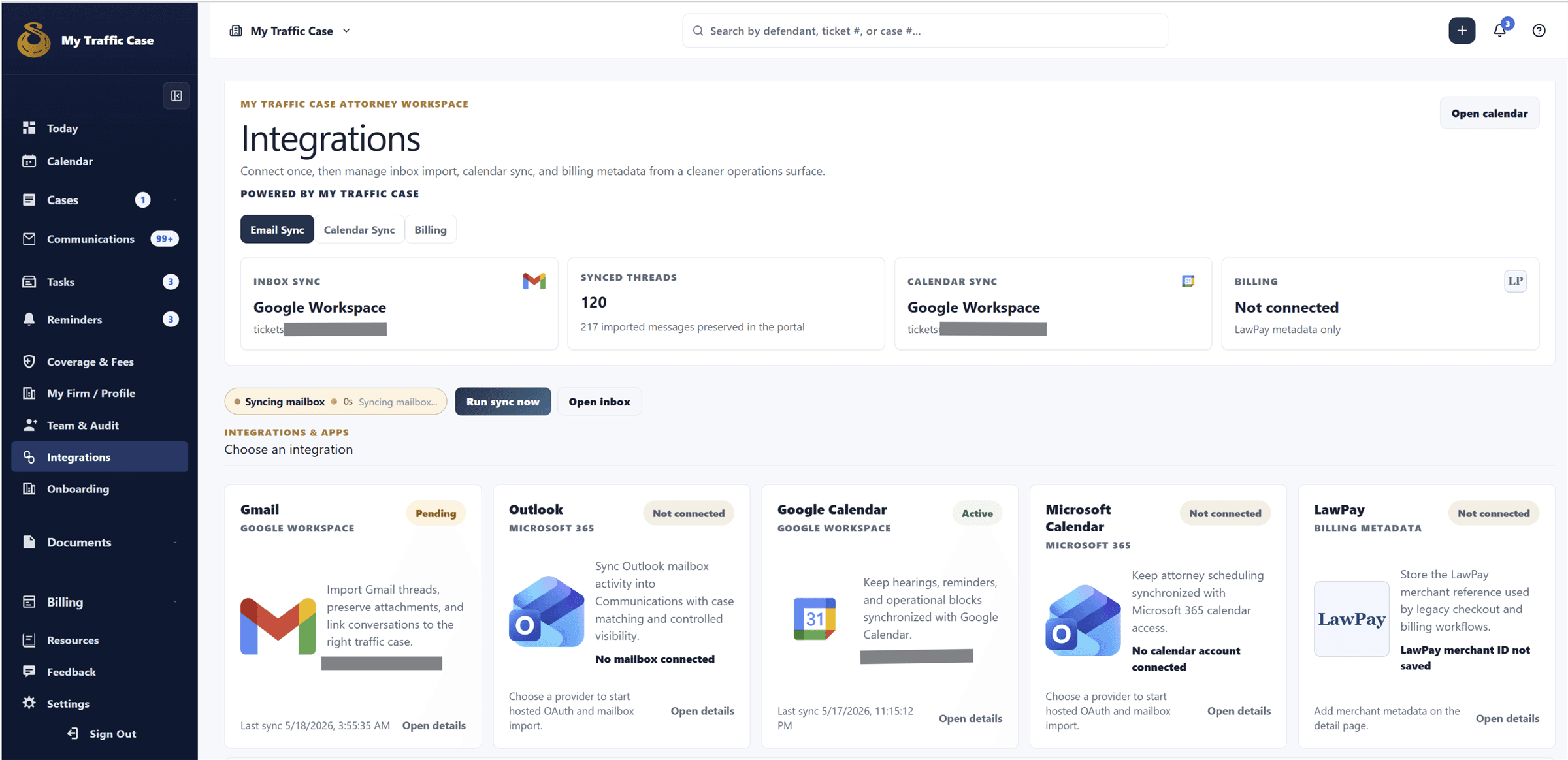The width and height of the screenshot is (1568, 760).
Task: Click the Tasks sidebar icon
Action: tap(29, 281)
